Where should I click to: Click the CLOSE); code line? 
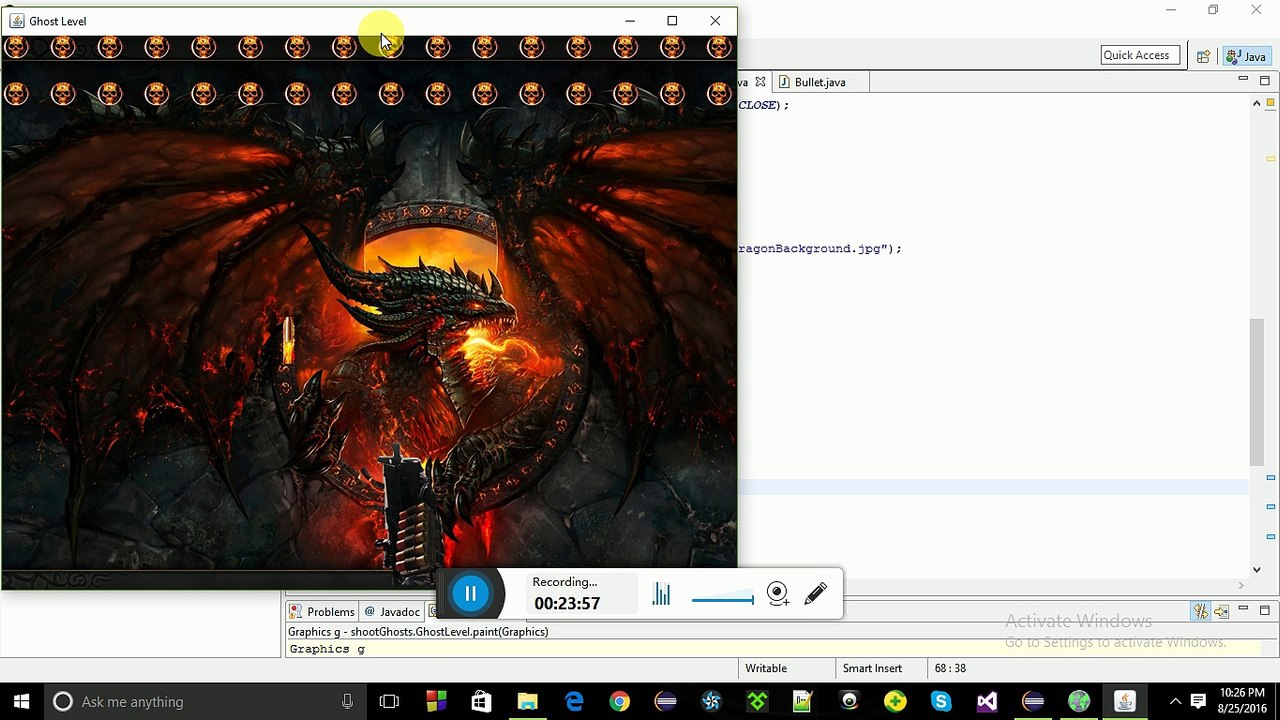[x=764, y=105]
